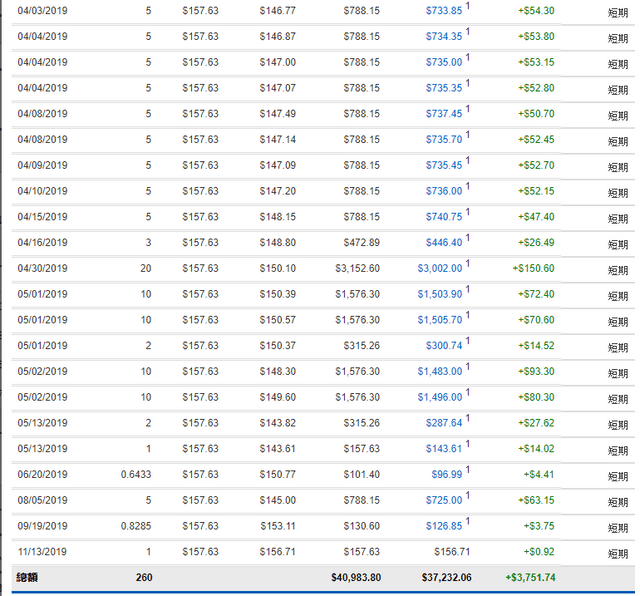Click 短期 in the 04/03/2019 row
Viewport: 640px width, 596px height.
point(618,13)
